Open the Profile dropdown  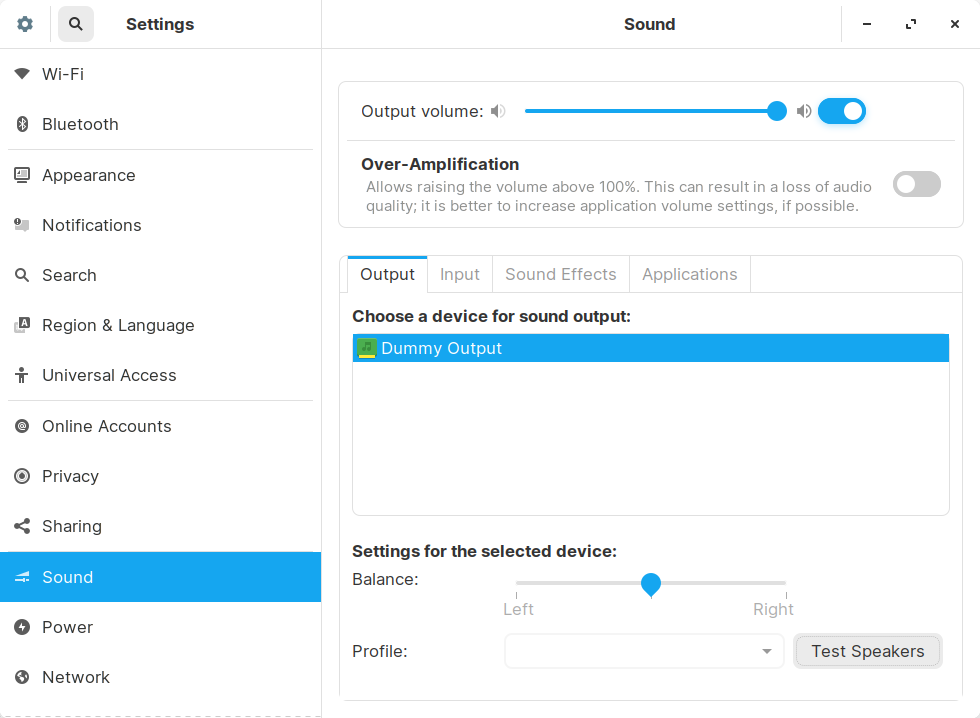point(644,651)
